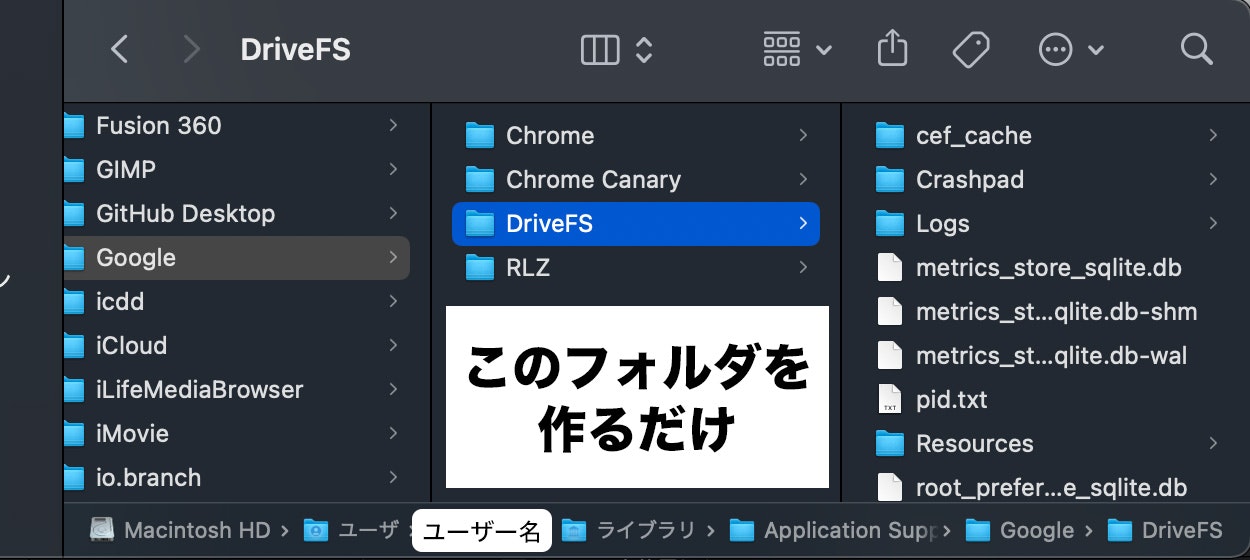This screenshot has height=560, width=1250.
Task: Select the Google folder row
Action: click(236, 257)
